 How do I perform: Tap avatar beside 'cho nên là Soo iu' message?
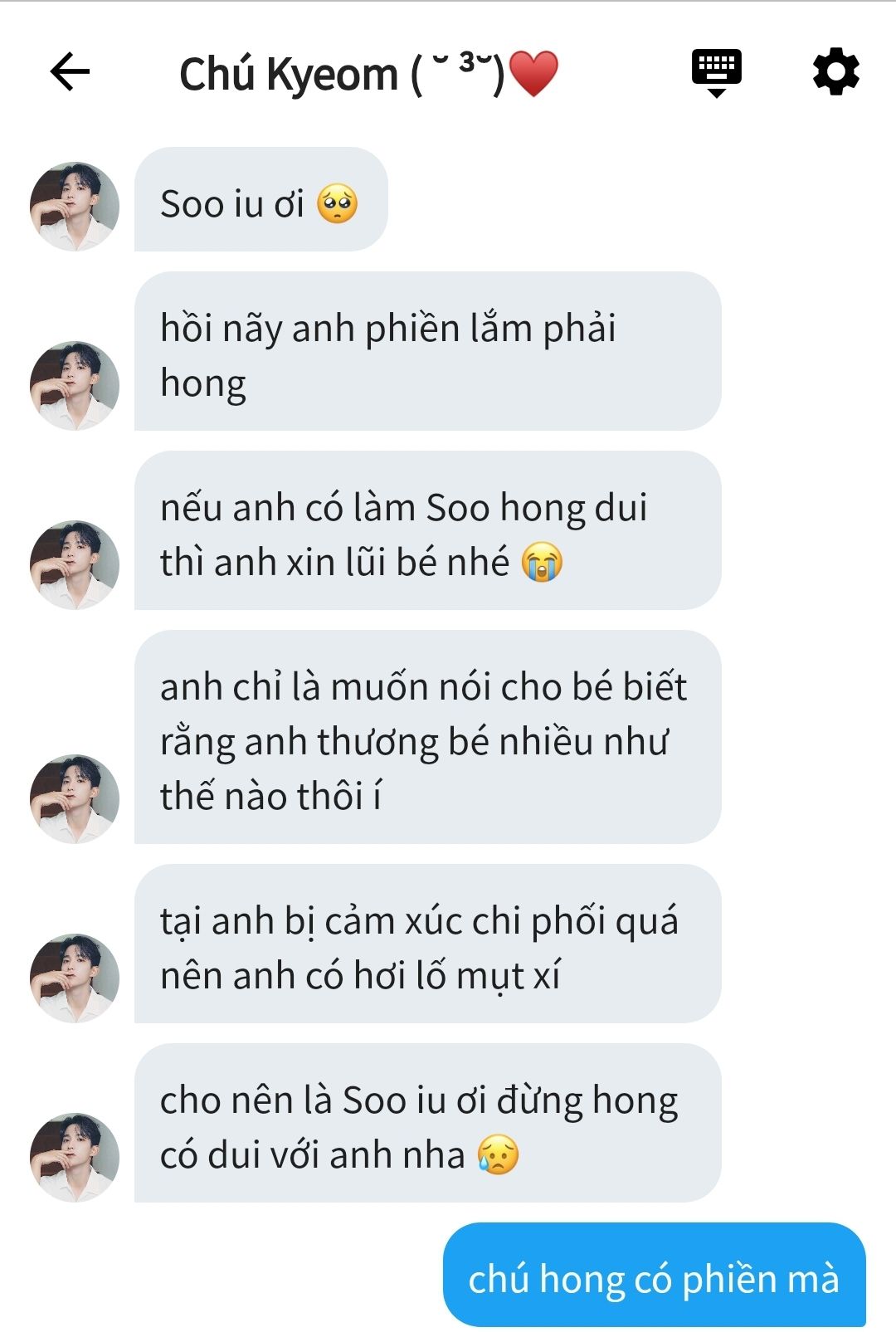point(75,1158)
